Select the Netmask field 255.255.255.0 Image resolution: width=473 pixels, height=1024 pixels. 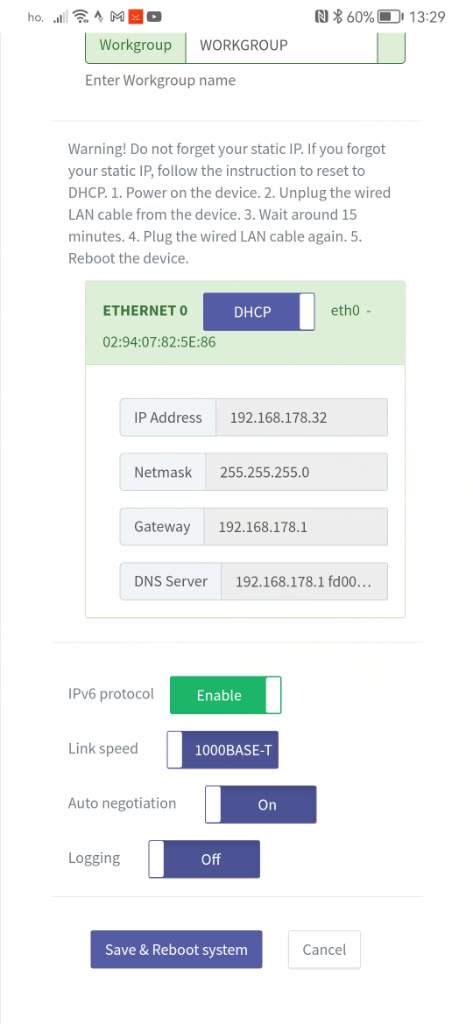click(x=297, y=472)
